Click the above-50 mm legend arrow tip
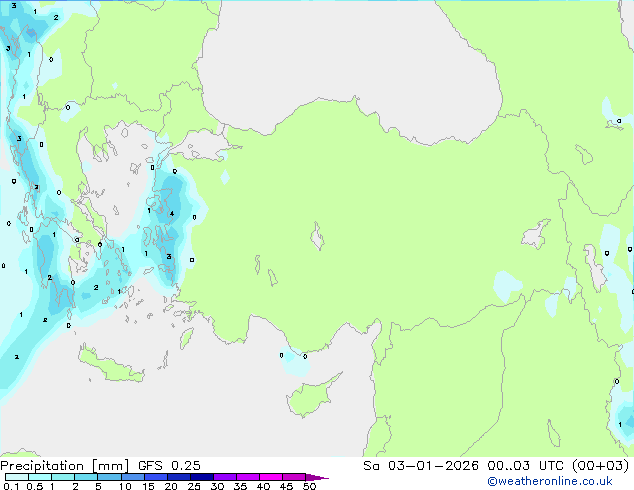Viewport: 634px width, 490px height. 317,477
